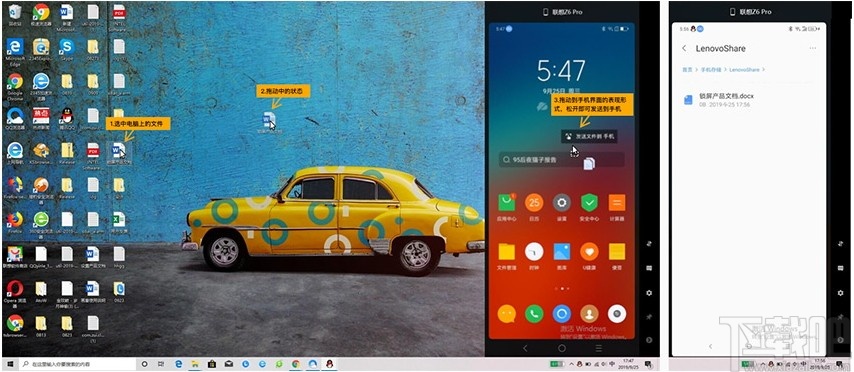This screenshot has width=854, height=372.
Task: Open the Camera app in the phone dock
Action: tap(617, 314)
